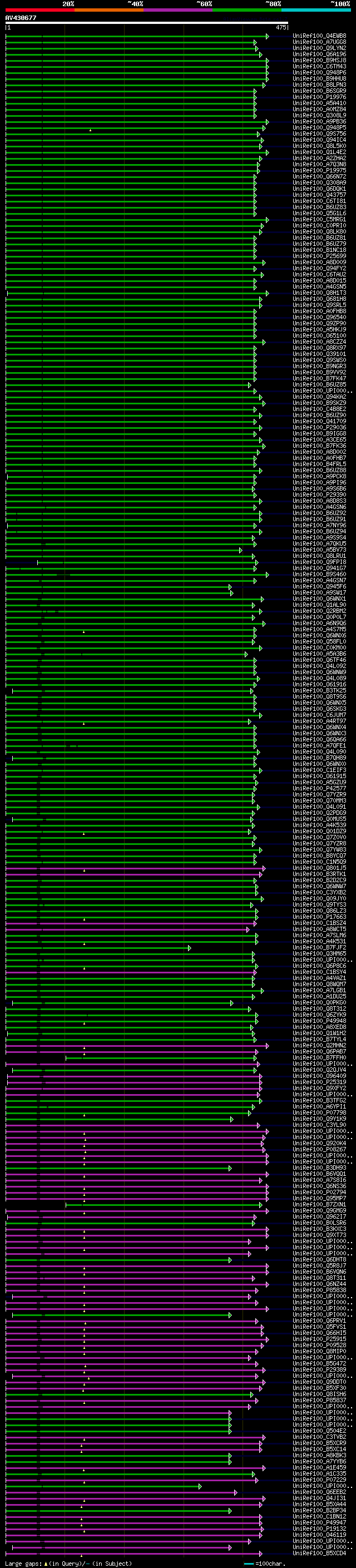Select label UniRef100_P19975
356x1568 pixels.
tap(319, 170)
